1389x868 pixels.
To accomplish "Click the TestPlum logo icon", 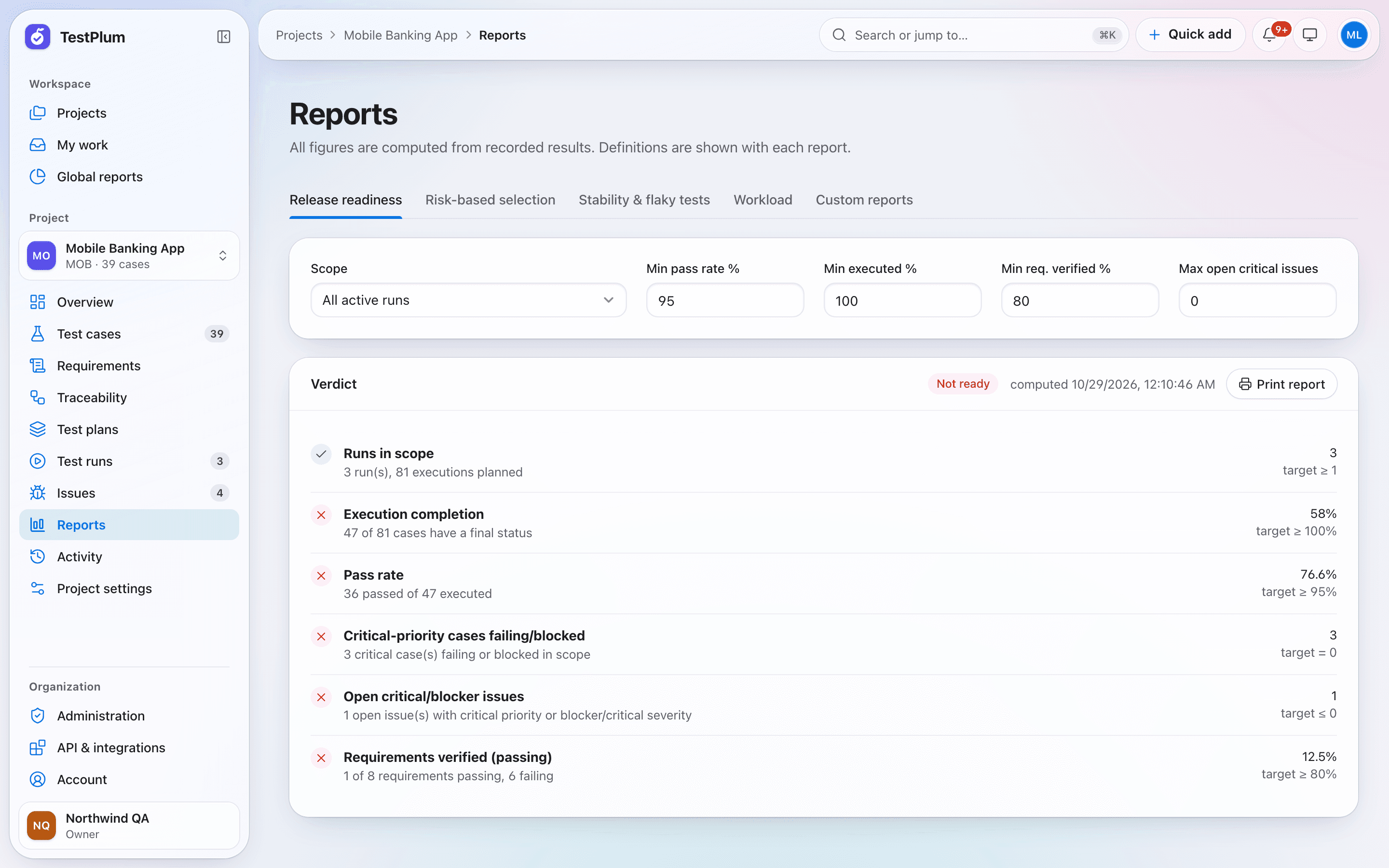I will [x=38, y=37].
